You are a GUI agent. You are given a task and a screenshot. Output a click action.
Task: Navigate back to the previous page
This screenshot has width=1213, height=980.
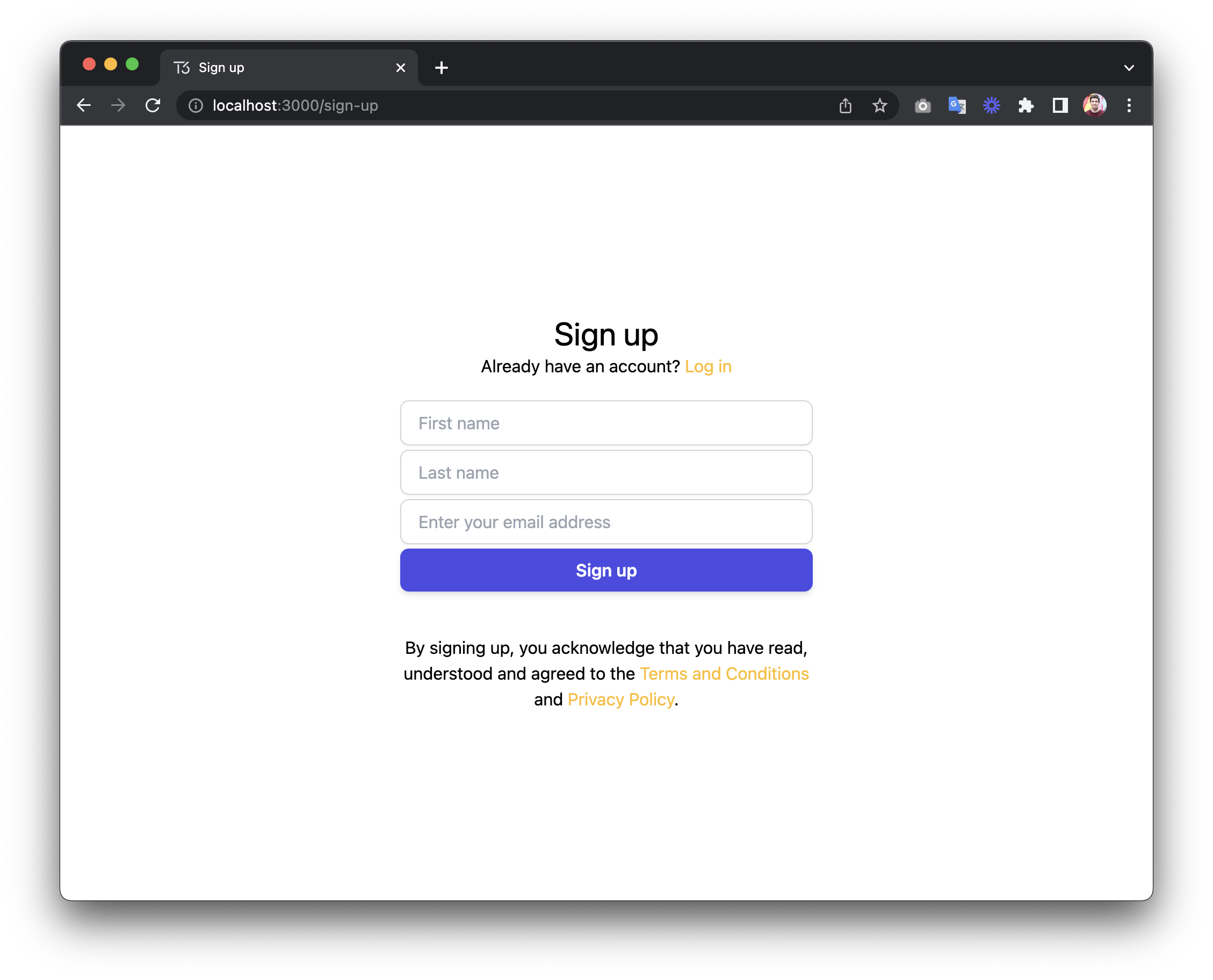(x=84, y=105)
